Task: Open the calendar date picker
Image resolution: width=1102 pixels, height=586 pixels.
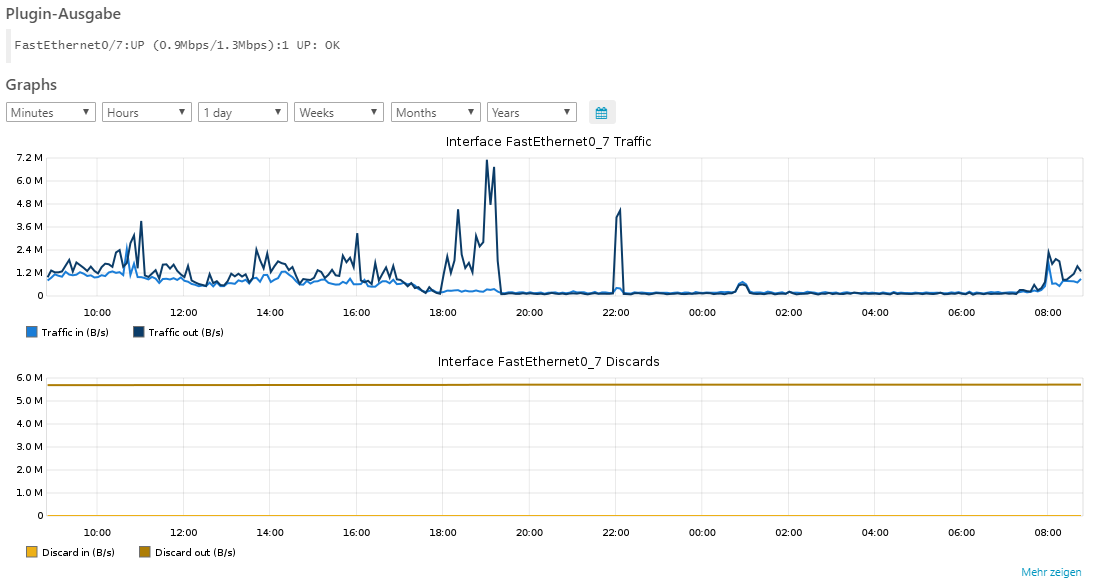Action: (x=601, y=111)
